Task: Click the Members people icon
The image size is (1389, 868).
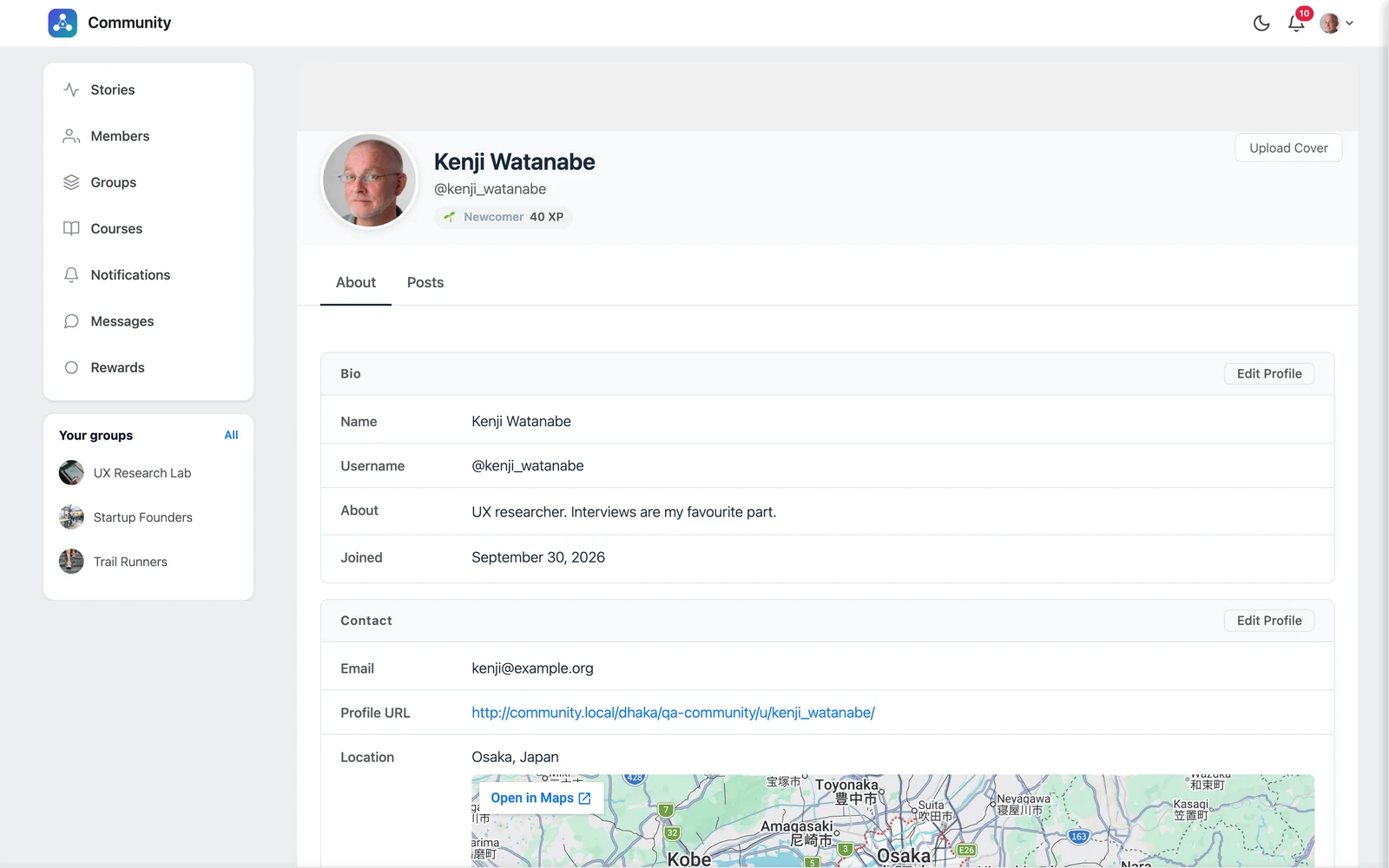Action: [71, 136]
